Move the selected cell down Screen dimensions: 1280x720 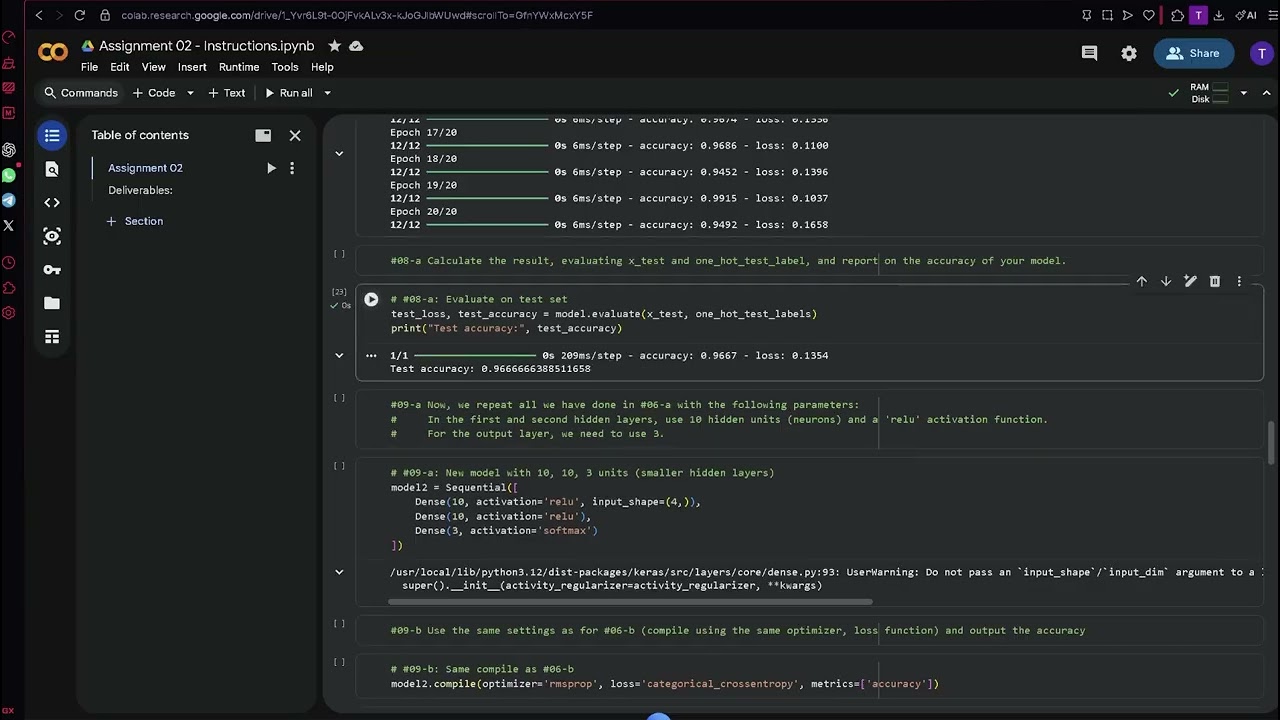point(1166,282)
